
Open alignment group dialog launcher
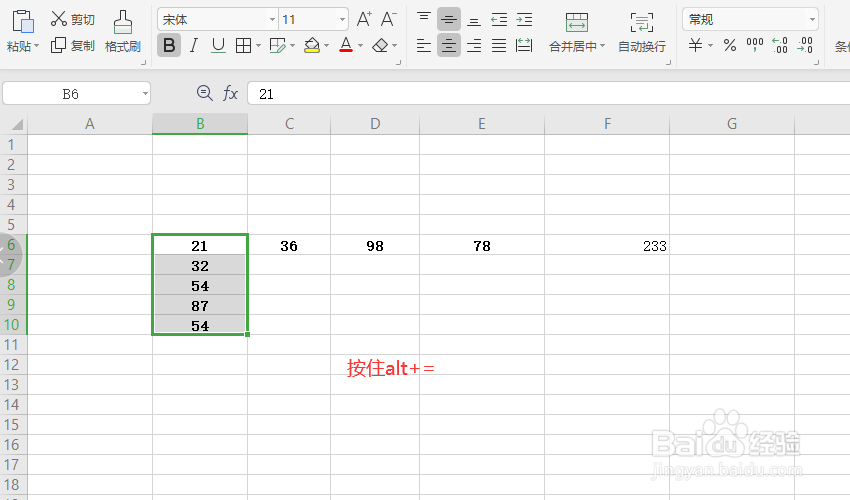tap(668, 62)
